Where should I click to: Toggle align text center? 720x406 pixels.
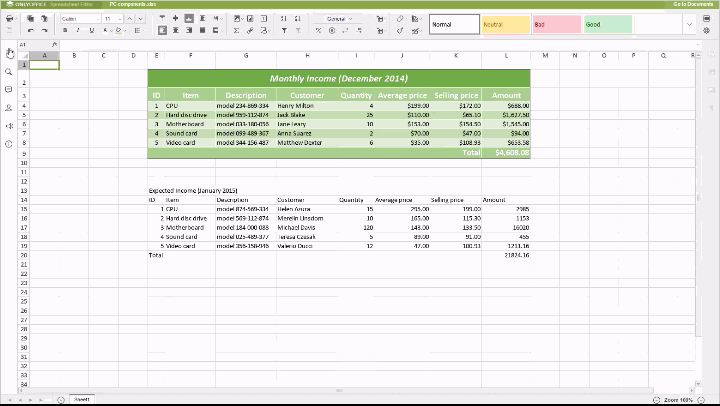175,31
